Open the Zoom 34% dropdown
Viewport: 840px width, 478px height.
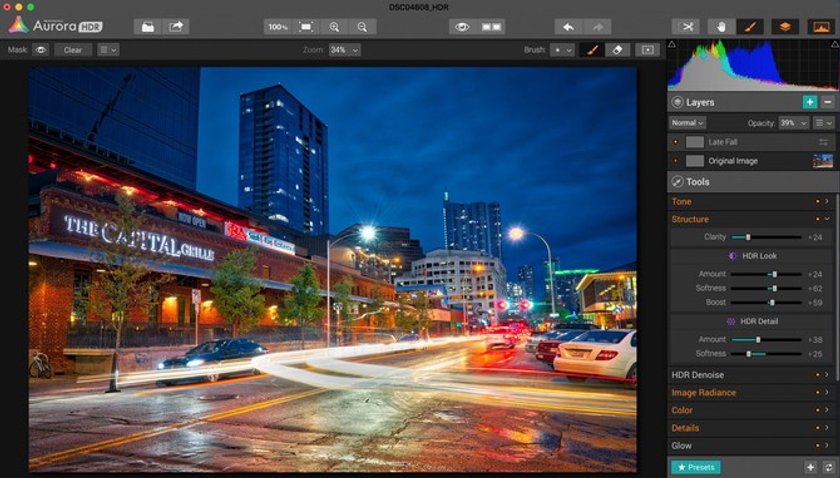344,50
